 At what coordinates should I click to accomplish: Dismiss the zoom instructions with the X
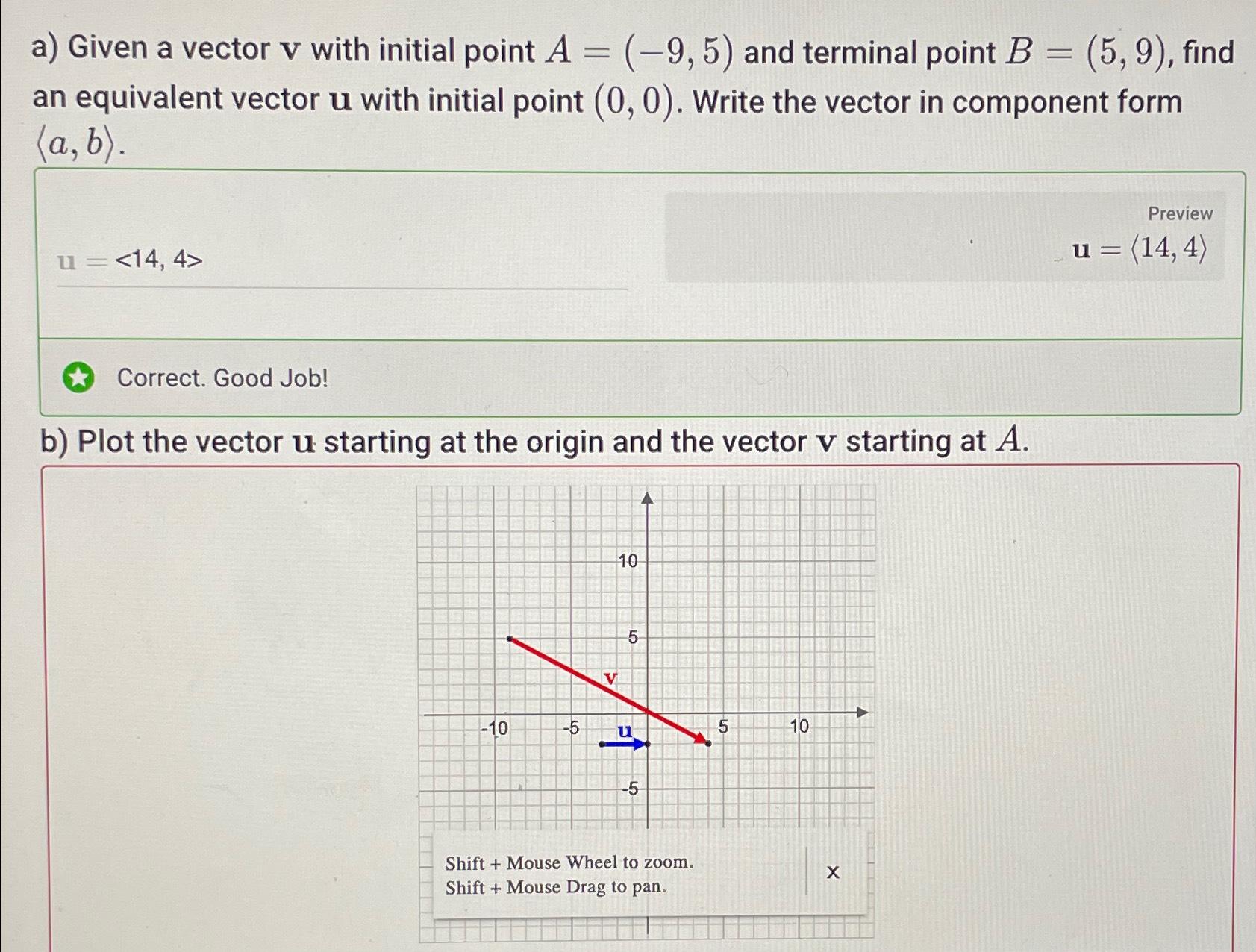(x=832, y=871)
